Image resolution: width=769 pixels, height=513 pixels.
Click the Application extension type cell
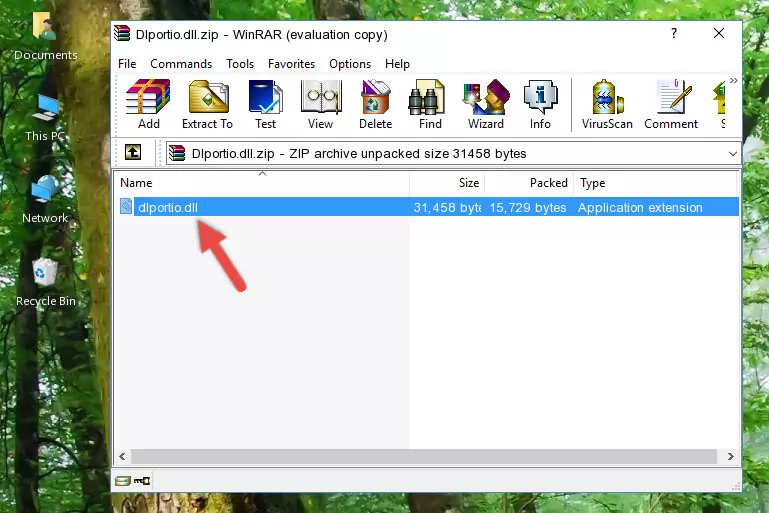coord(640,207)
